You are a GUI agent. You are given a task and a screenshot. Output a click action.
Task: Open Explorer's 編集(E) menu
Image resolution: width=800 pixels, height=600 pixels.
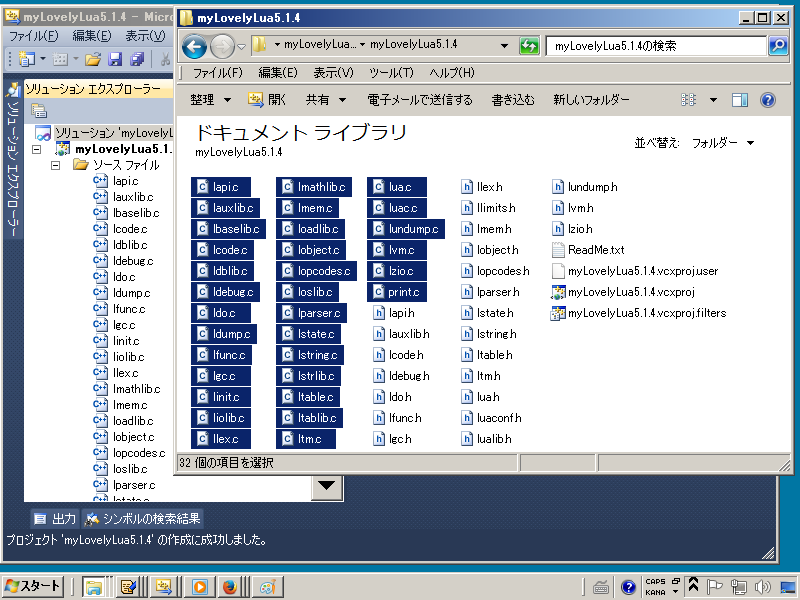pyautogui.click(x=278, y=73)
